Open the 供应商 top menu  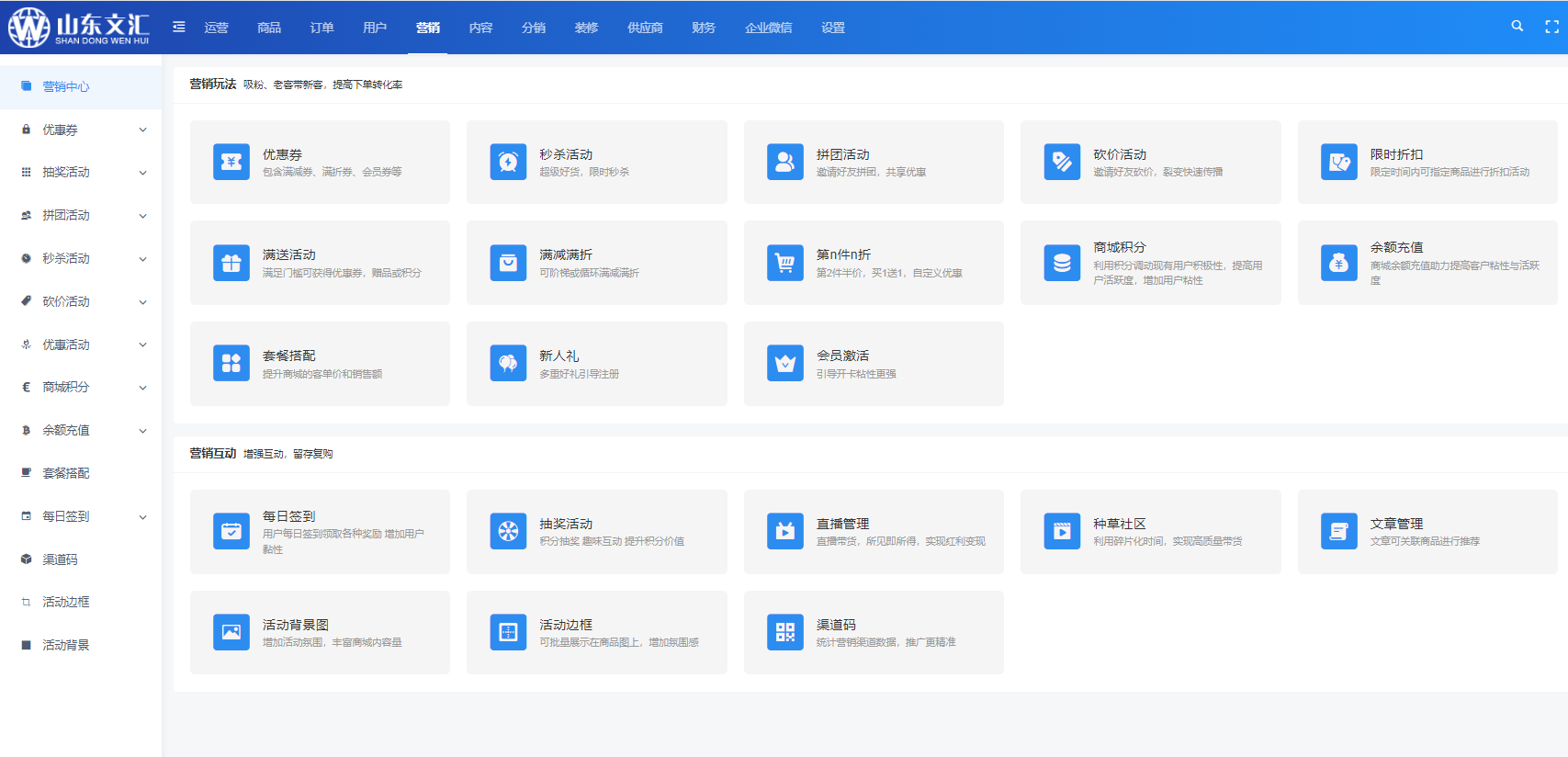tap(646, 28)
